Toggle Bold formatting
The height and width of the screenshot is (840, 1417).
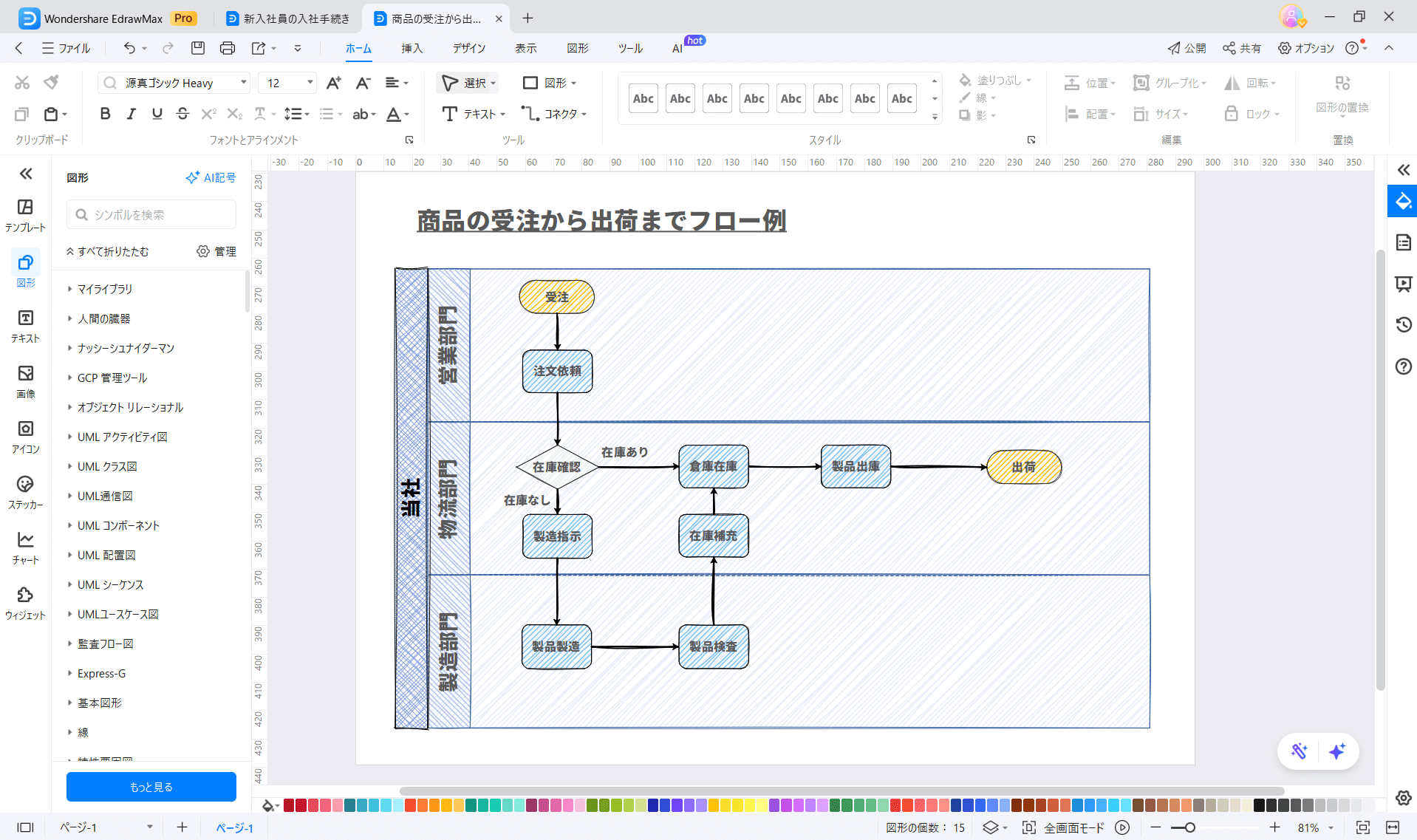[x=105, y=114]
